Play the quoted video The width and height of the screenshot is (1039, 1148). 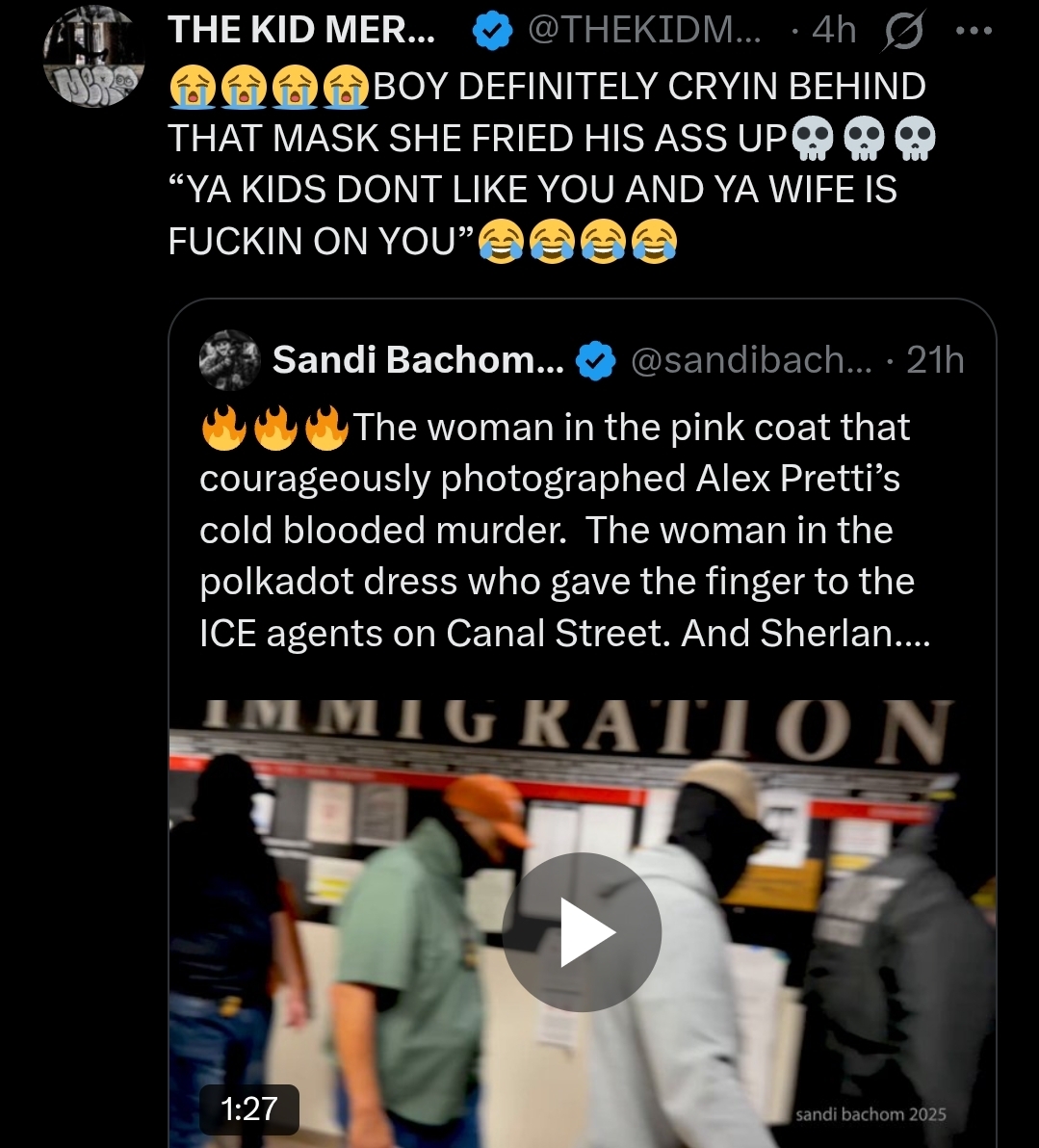tap(582, 932)
